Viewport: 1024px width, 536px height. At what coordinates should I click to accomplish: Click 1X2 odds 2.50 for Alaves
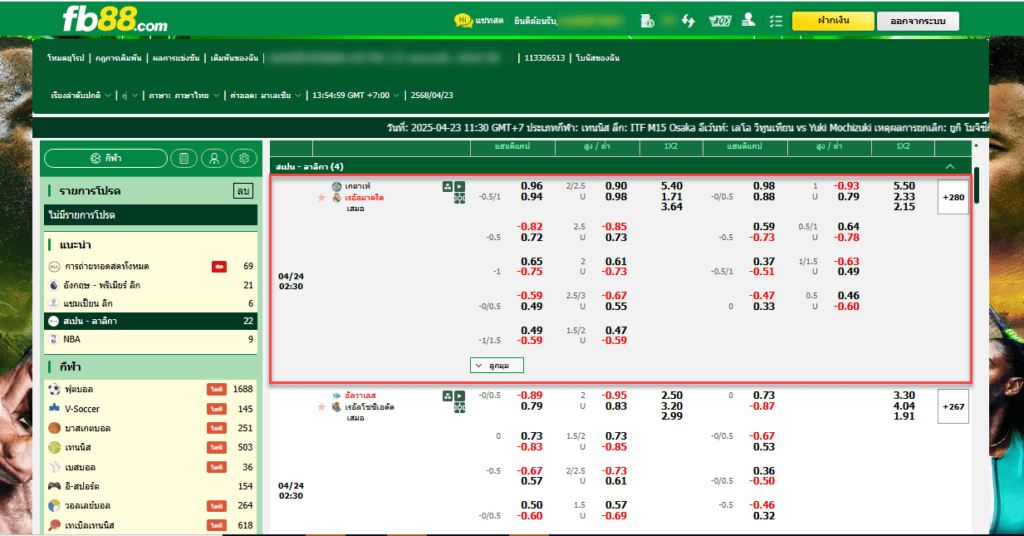pyautogui.click(x=671, y=396)
